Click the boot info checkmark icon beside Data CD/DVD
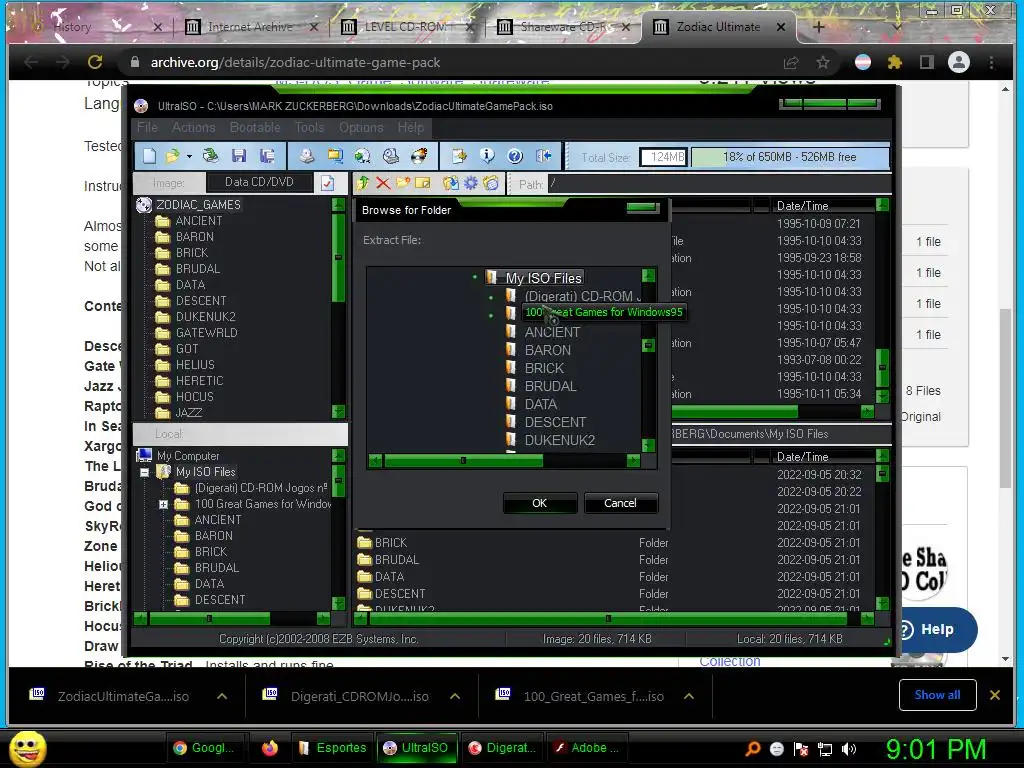 (x=327, y=184)
